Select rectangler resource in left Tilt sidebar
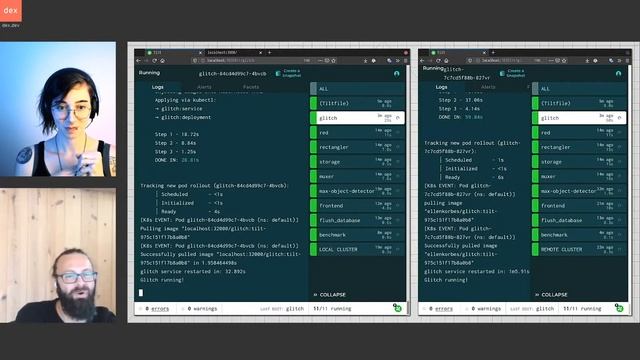 point(358,147)
